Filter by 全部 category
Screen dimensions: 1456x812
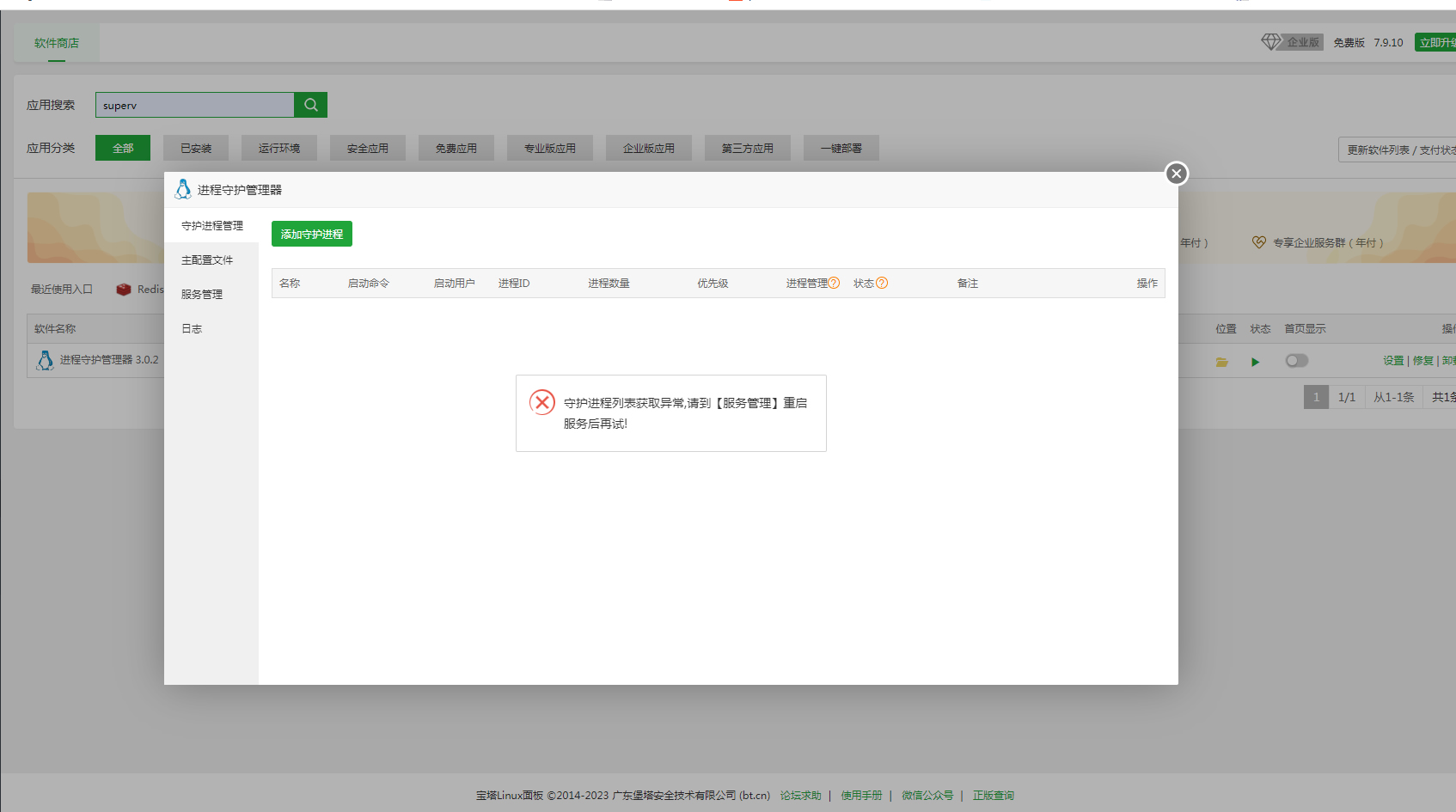click(x=123, y=148)
